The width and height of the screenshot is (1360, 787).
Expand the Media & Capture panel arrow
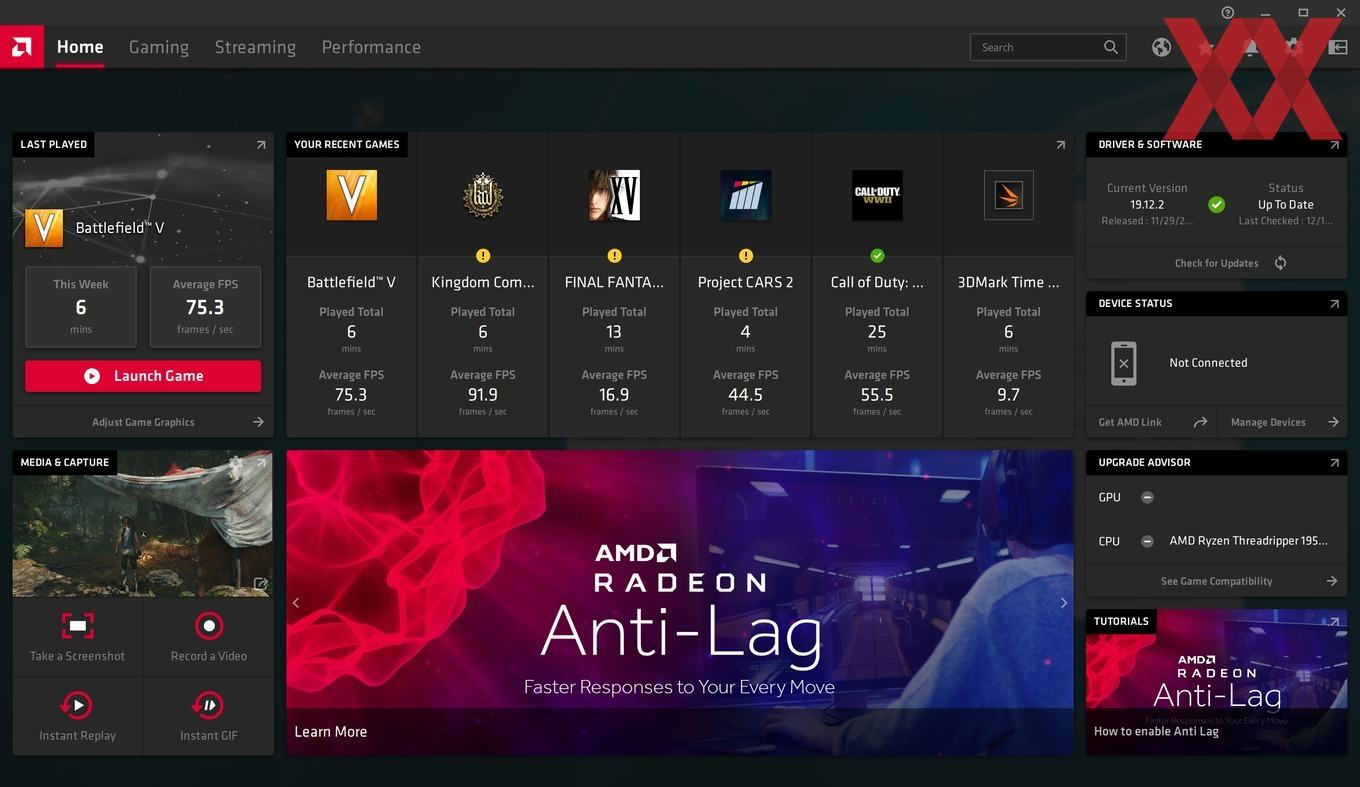(x=261, y=463)
